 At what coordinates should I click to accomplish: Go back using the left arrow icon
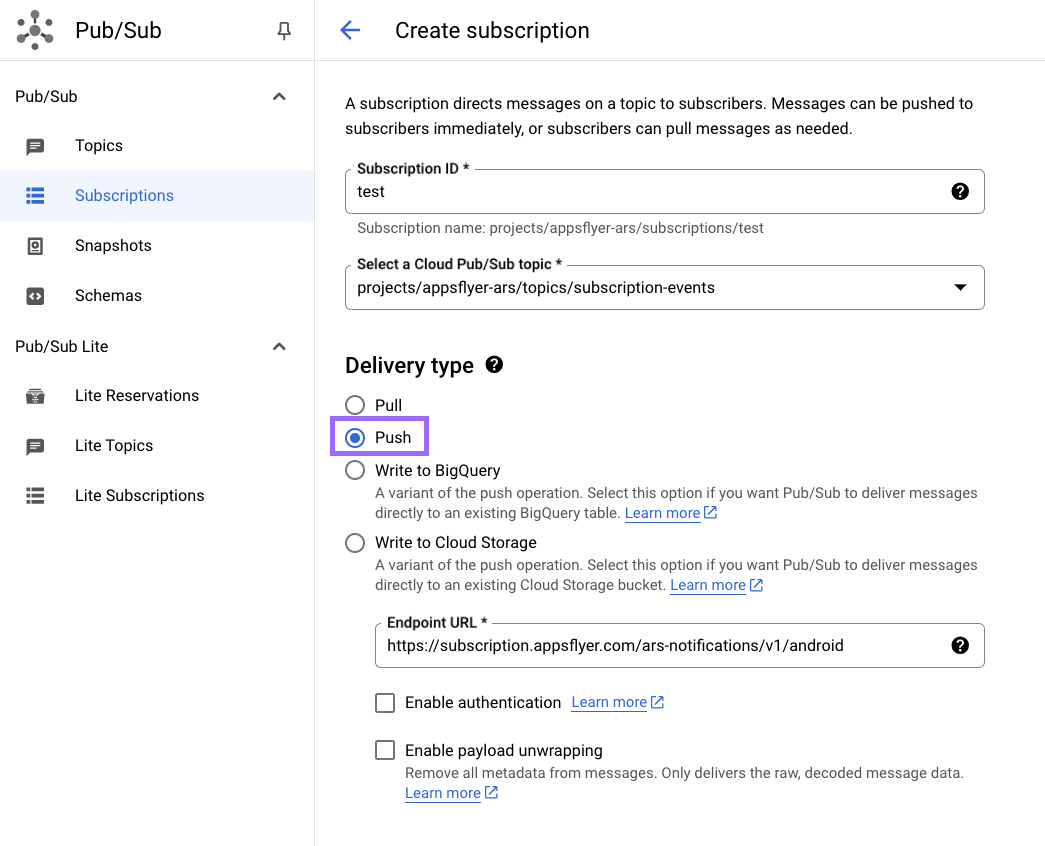(x=350, y=30)
